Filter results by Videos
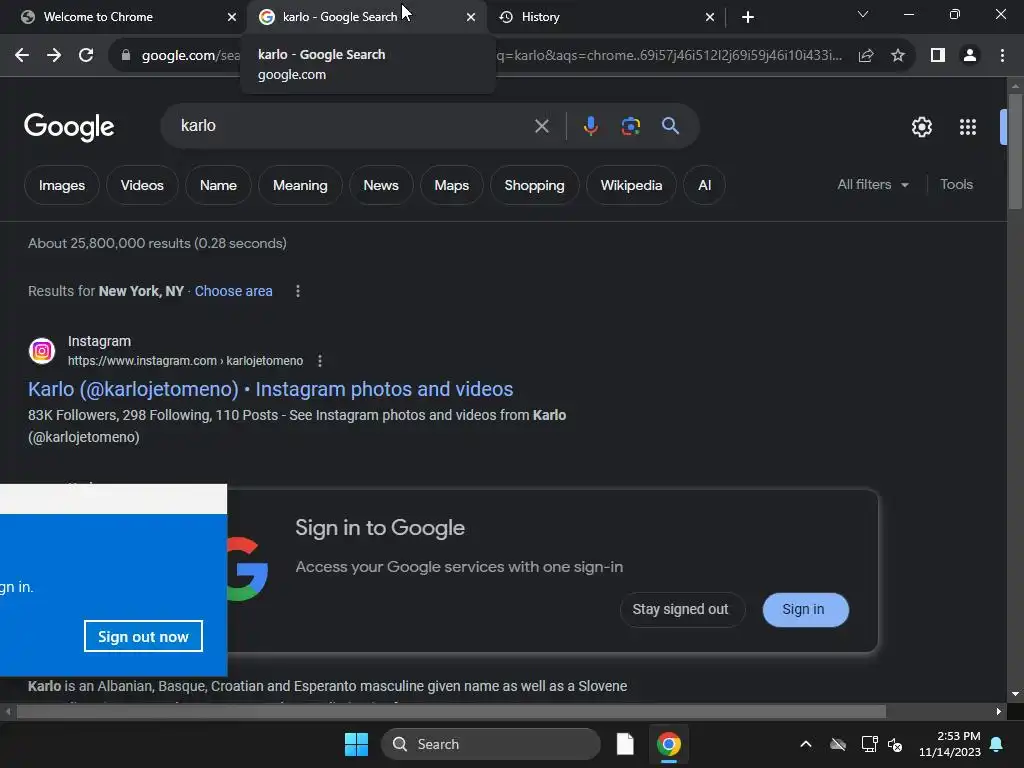Screen dimensions: 1024x768 click(142, 185)
